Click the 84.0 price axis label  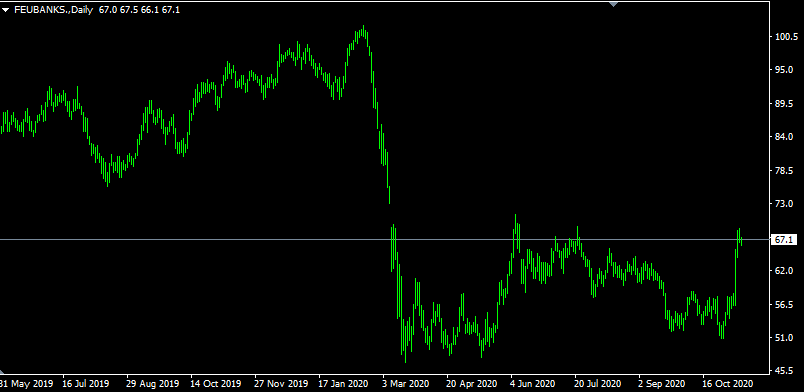tap(785, 137)
